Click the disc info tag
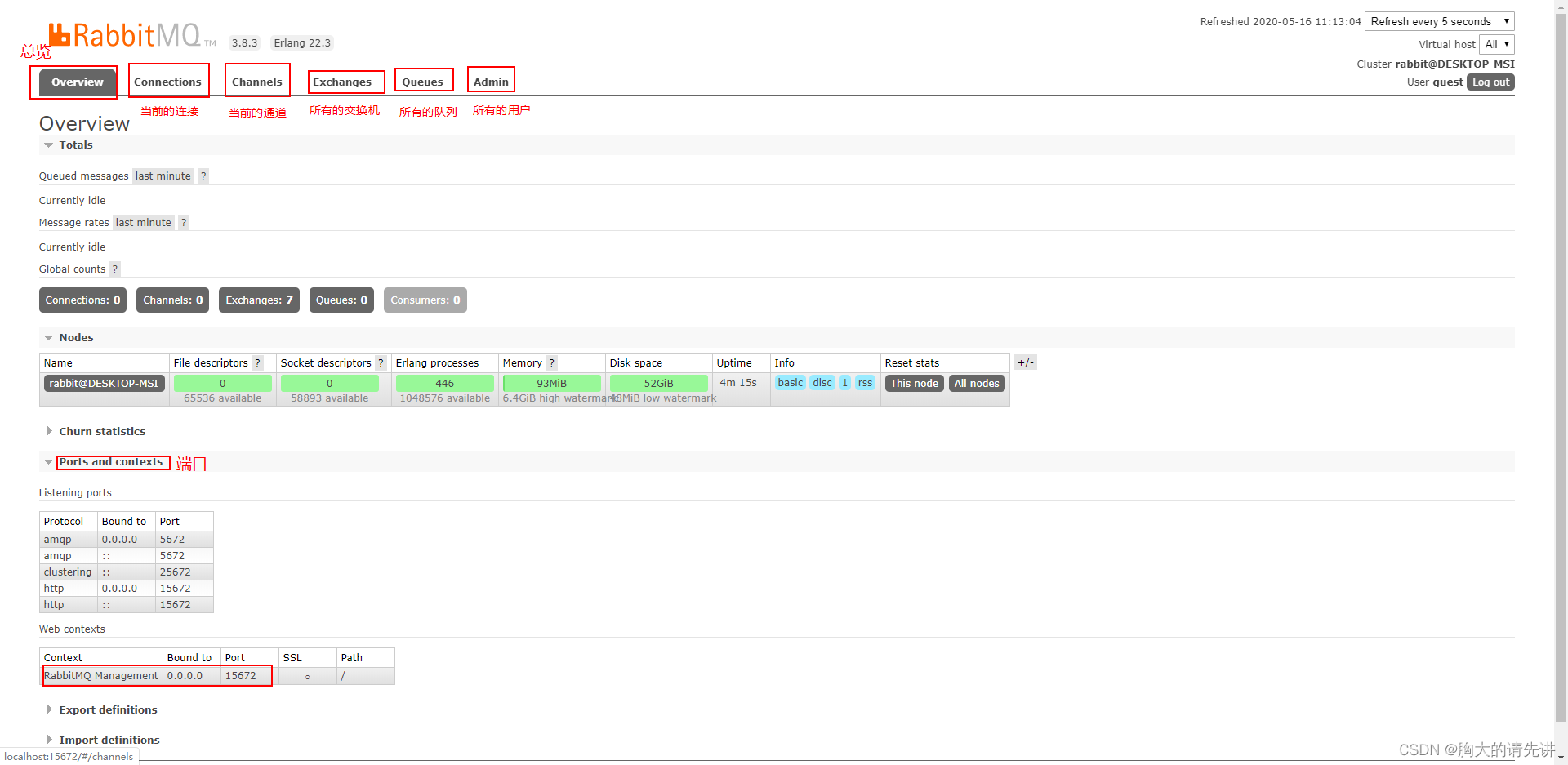The height and width of the screenshot is (765, 1568). tap(822, 382)
